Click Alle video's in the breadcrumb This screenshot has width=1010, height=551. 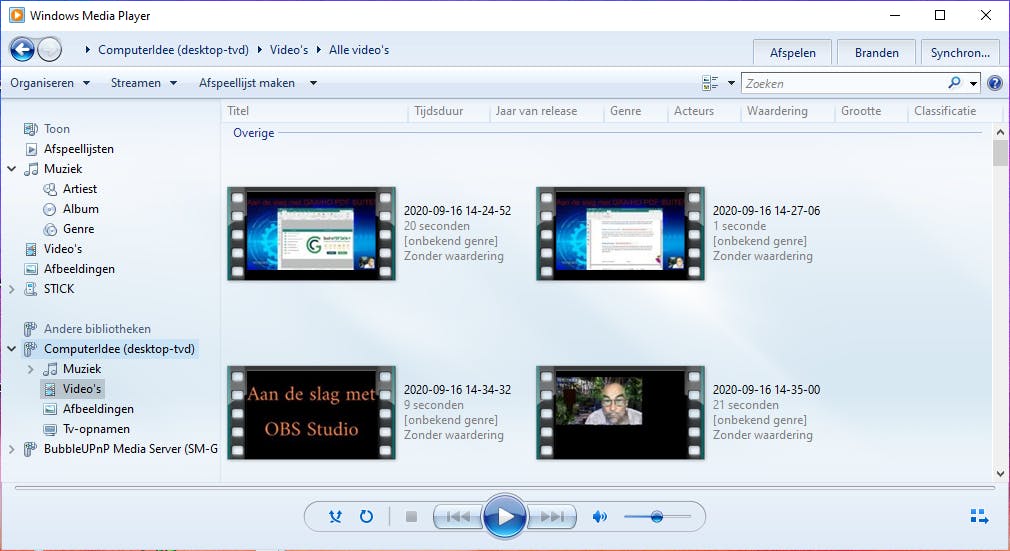359,49
